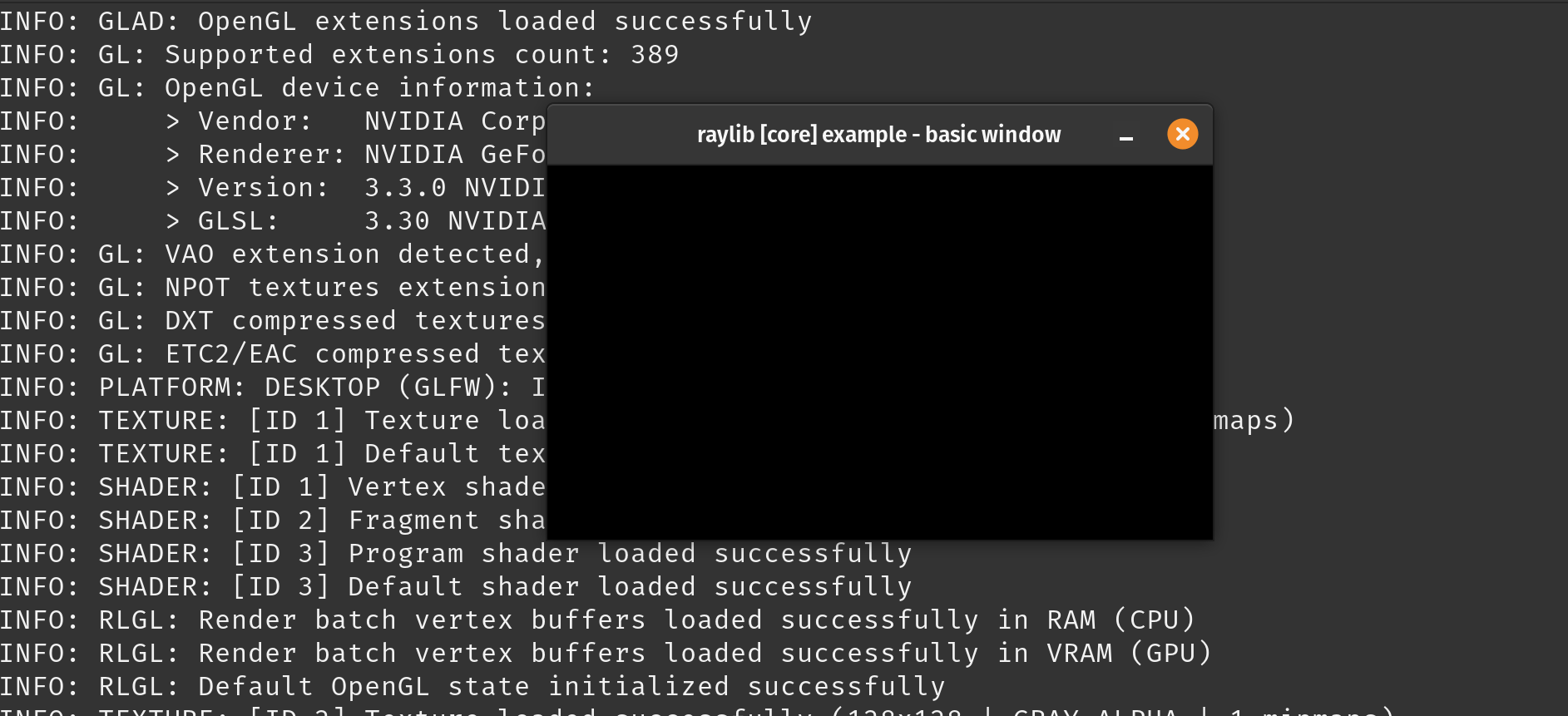Click the NVIDIA Corp Vendor log entry
Image resolution: width=1568 pixels, height=716 pixels.
pos(333,121)
